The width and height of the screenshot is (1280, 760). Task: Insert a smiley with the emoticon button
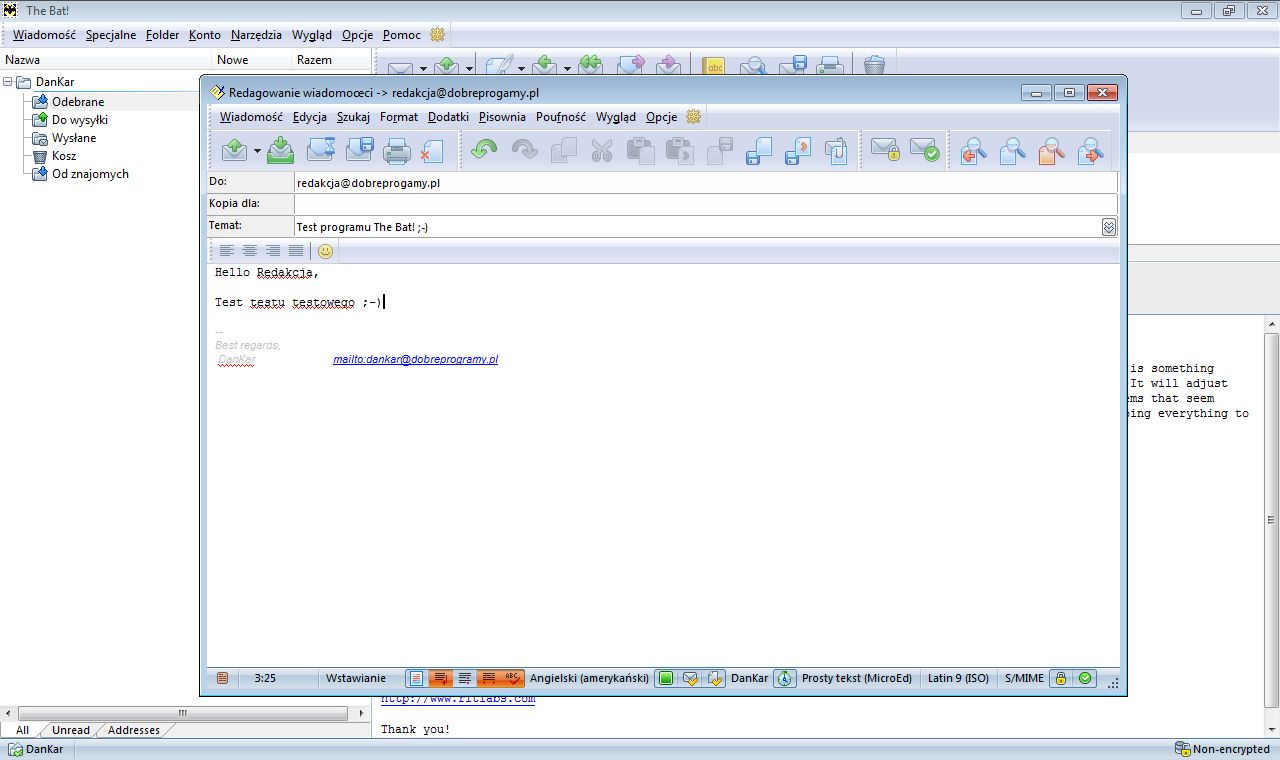coord(325,251)
